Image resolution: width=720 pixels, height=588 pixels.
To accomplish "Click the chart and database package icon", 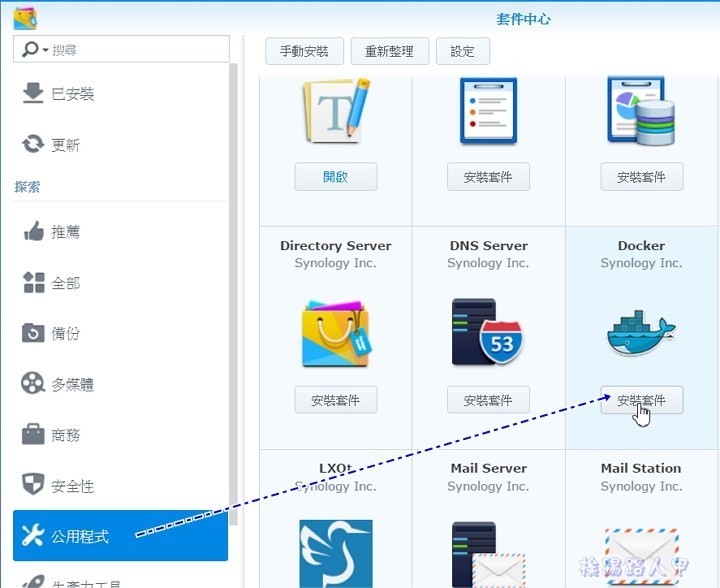I will tap(641, 111).
